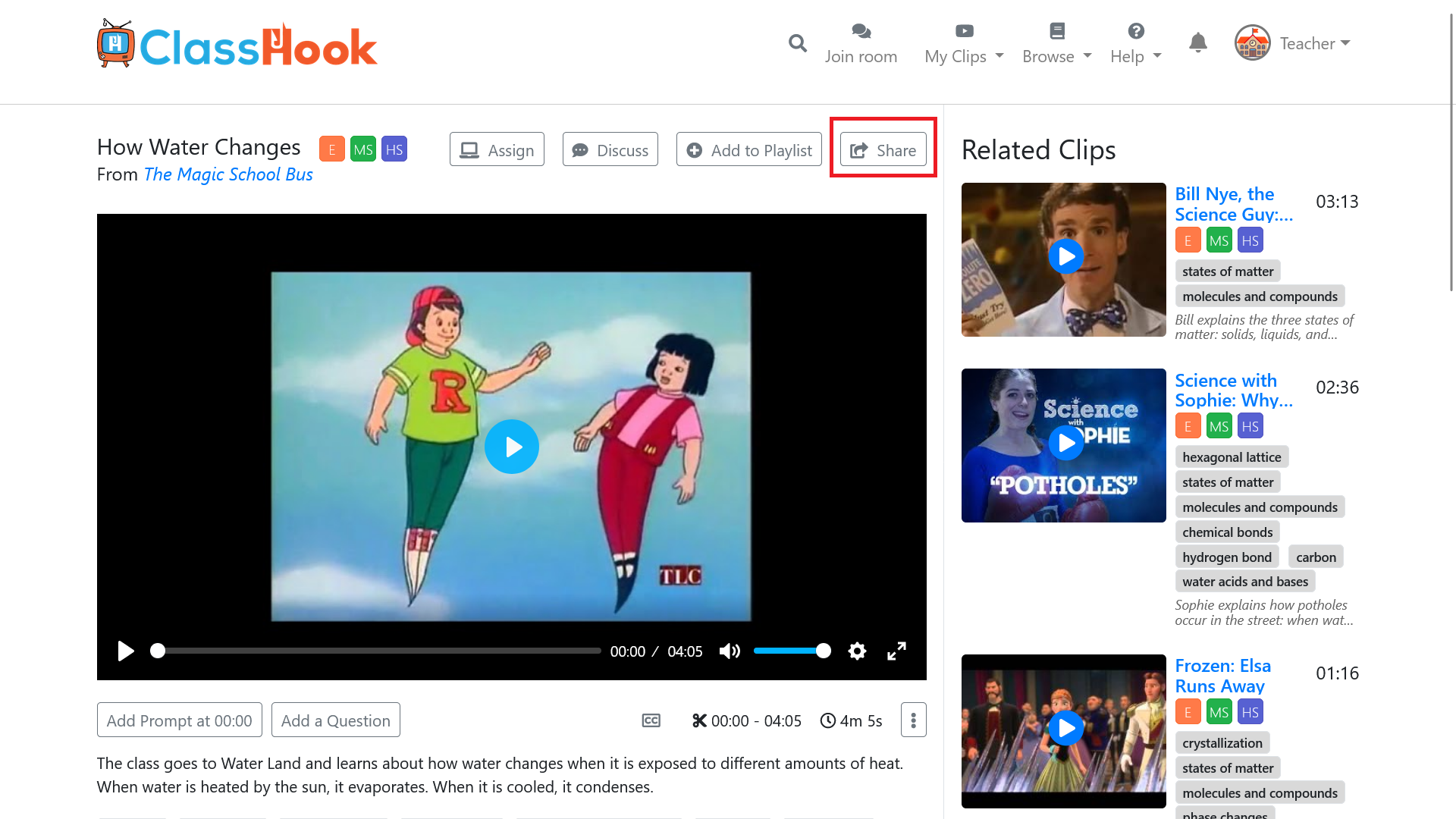This screenshot has width=1456, height=819.
Task: Play the Bill Nye related clip thumbnail
Action: pyautogui.click(x=1063, y=259)
